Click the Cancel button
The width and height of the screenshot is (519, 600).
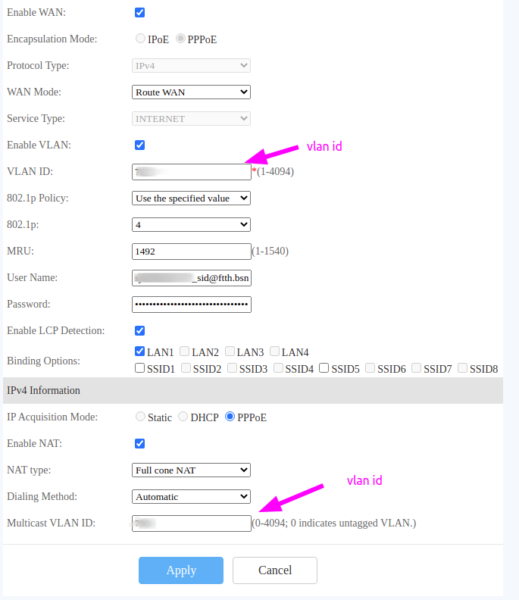click(x=275, y=570)
